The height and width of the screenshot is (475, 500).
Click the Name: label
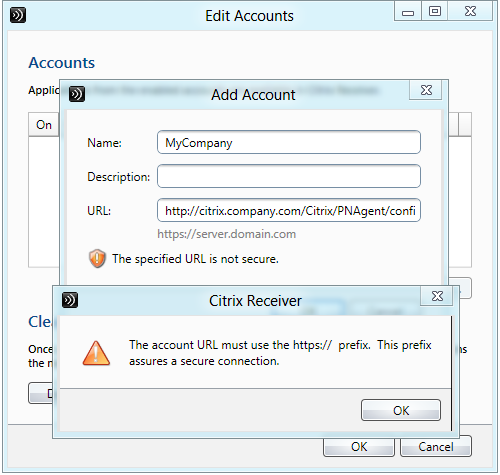pos(104,143)
